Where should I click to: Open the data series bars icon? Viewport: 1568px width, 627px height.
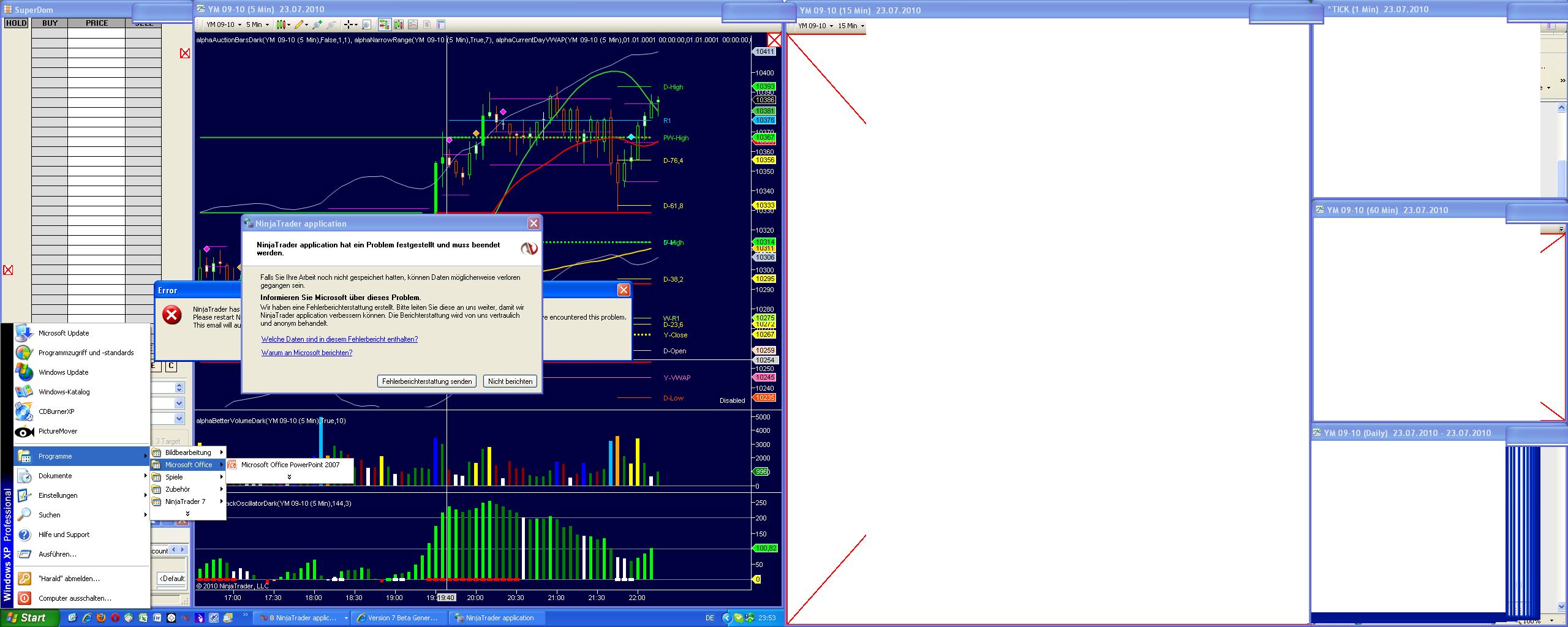399,24
